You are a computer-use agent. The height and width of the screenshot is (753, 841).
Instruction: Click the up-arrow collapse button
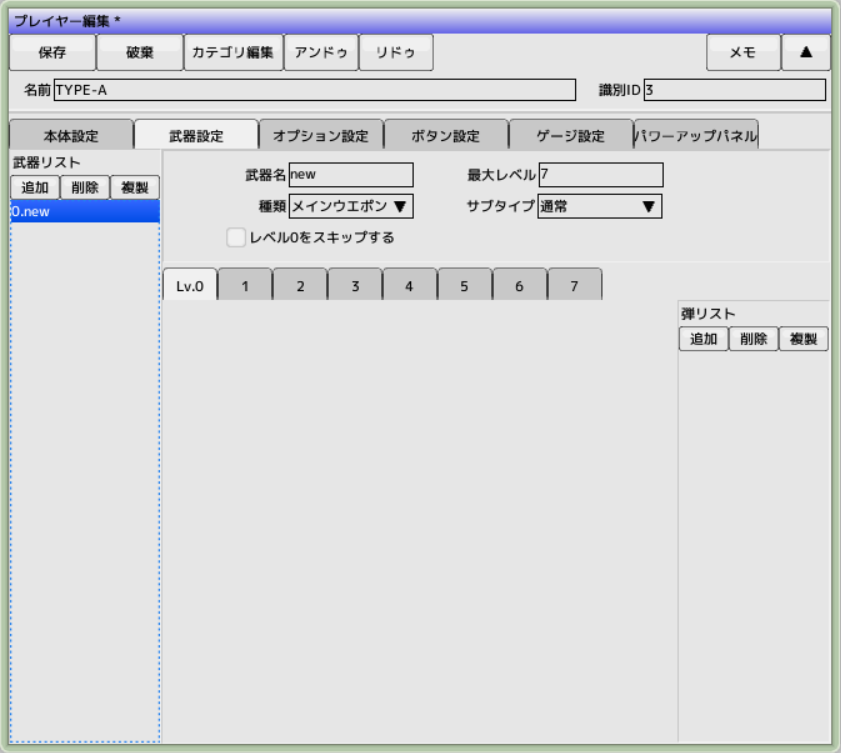tap(805, 53)
